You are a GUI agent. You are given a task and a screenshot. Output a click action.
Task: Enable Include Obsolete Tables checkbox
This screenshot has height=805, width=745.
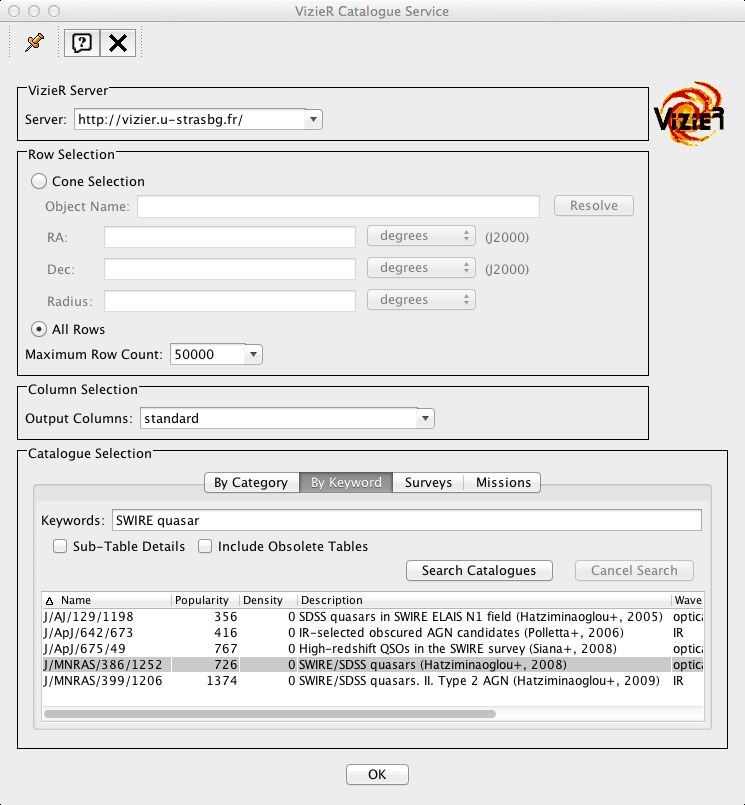pos(205,546)
